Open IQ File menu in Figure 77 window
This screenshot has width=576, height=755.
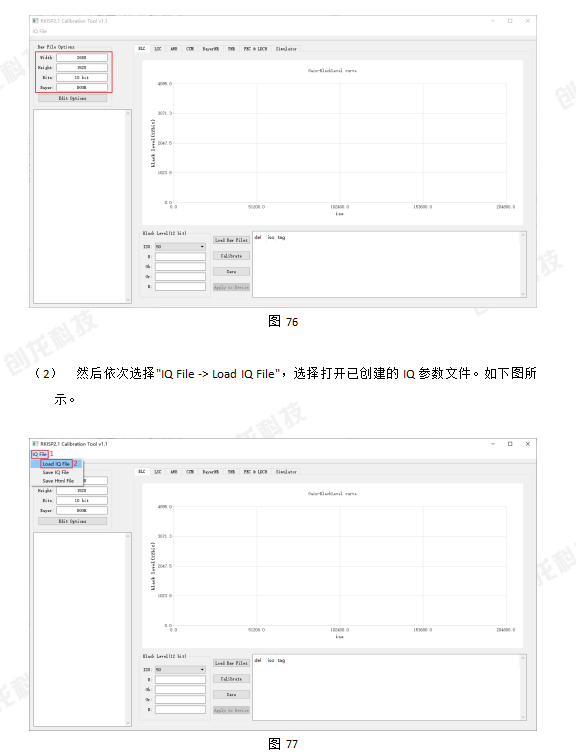[39, 454]
